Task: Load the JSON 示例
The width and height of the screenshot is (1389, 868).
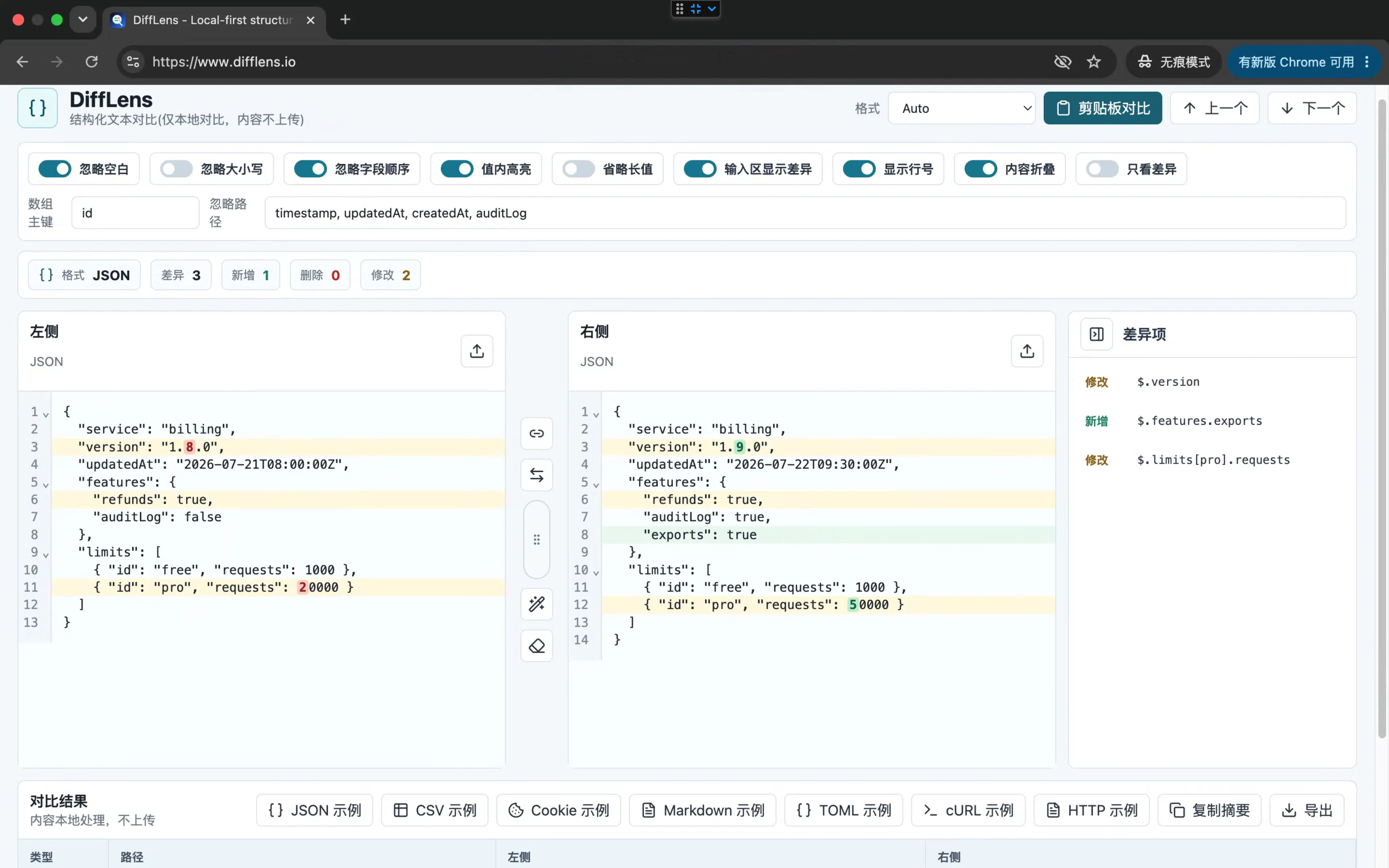Action: click(x=315, y=810)
